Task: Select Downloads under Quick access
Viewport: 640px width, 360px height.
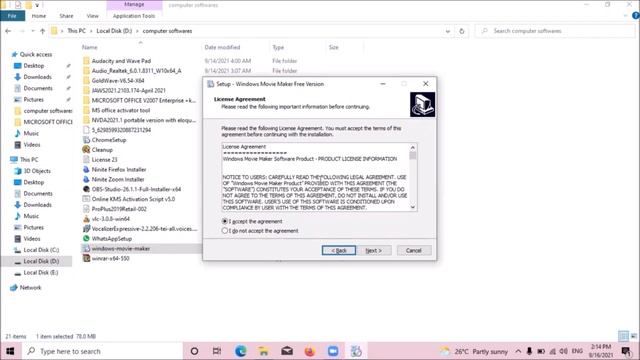Action: (37, 77)
